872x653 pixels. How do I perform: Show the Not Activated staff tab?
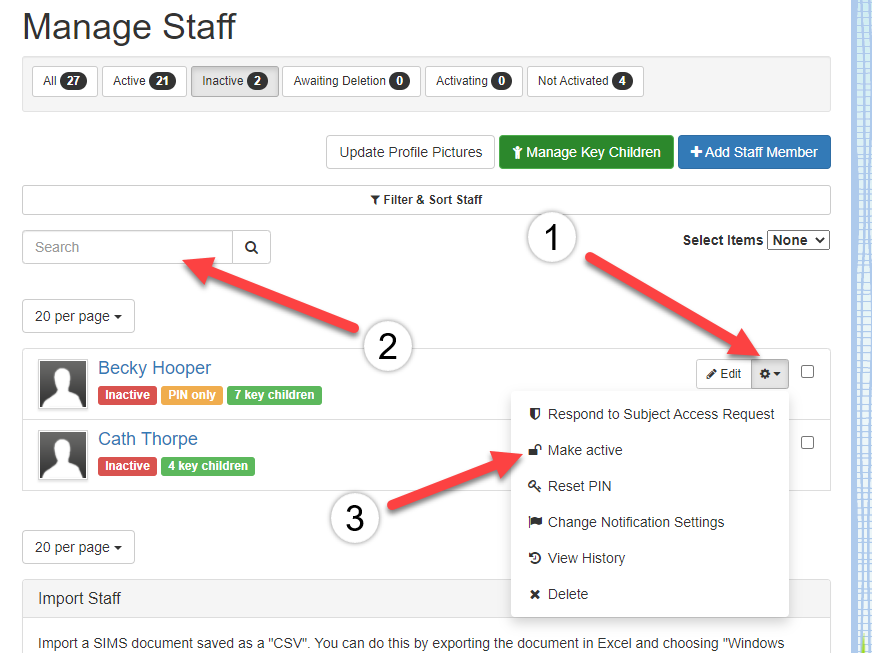pos(584,81)
